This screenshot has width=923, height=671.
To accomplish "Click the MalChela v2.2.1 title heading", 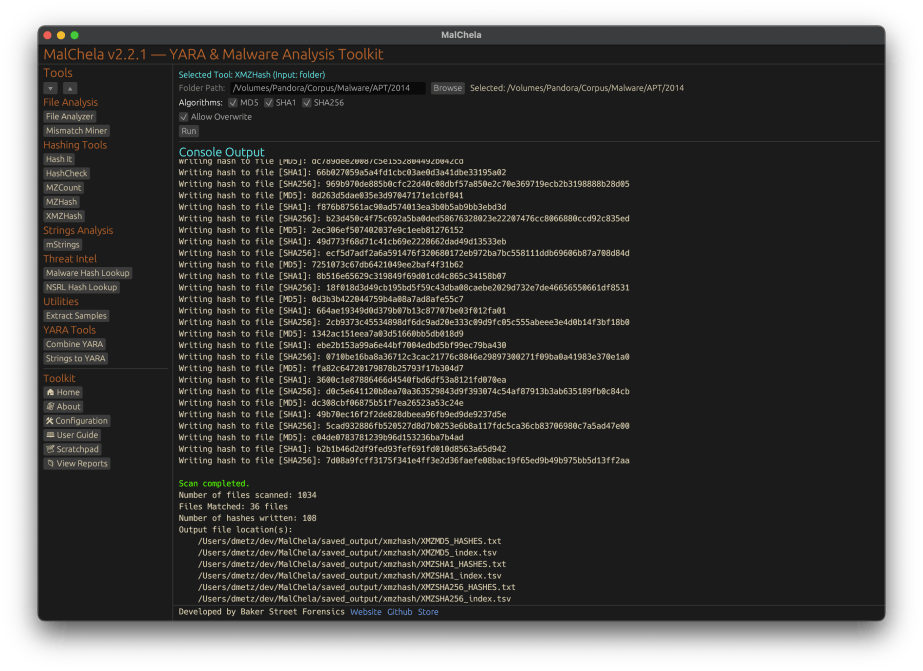I will click(213, 54).
